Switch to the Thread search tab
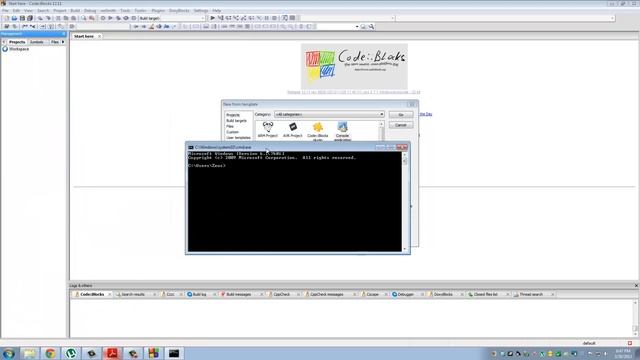640x360 pixels. coord(531,294)
